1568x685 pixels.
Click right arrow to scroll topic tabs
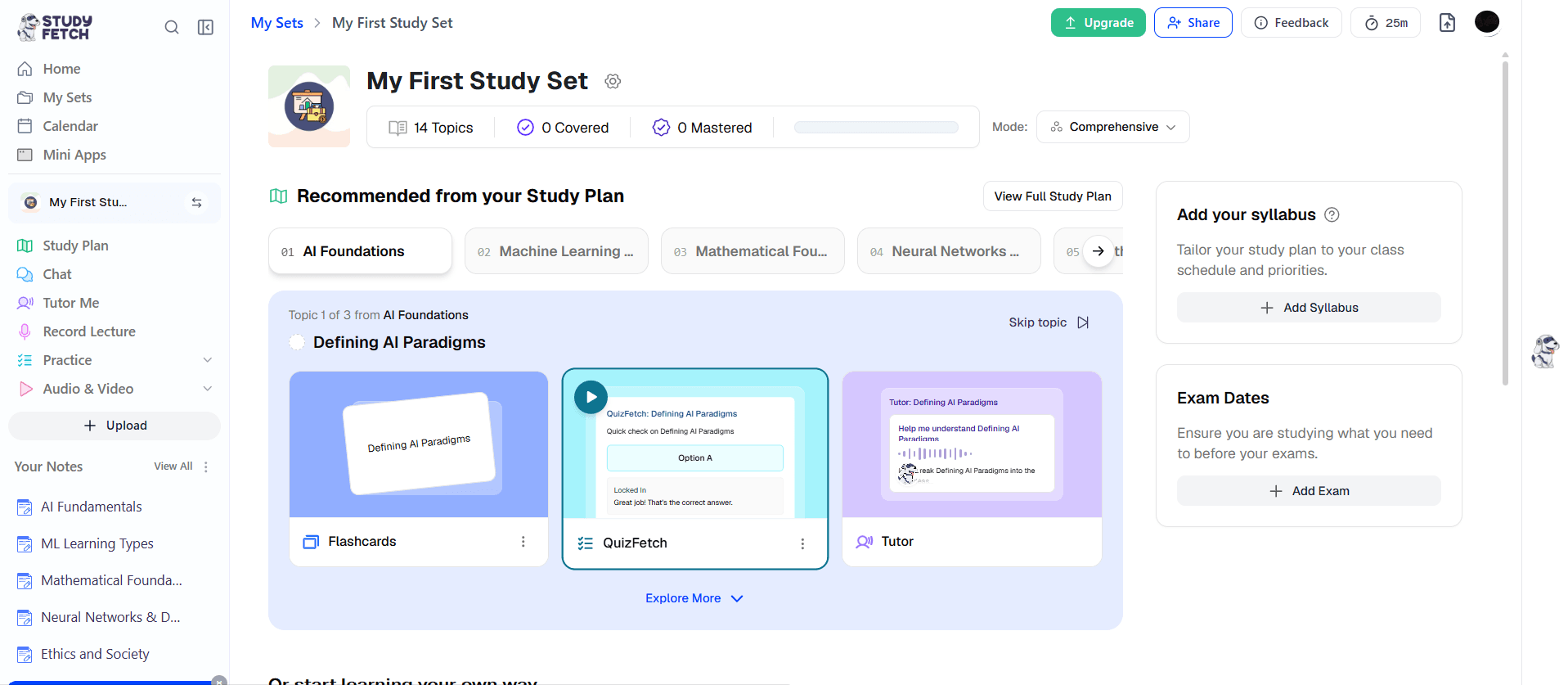tap(1098, 251)
